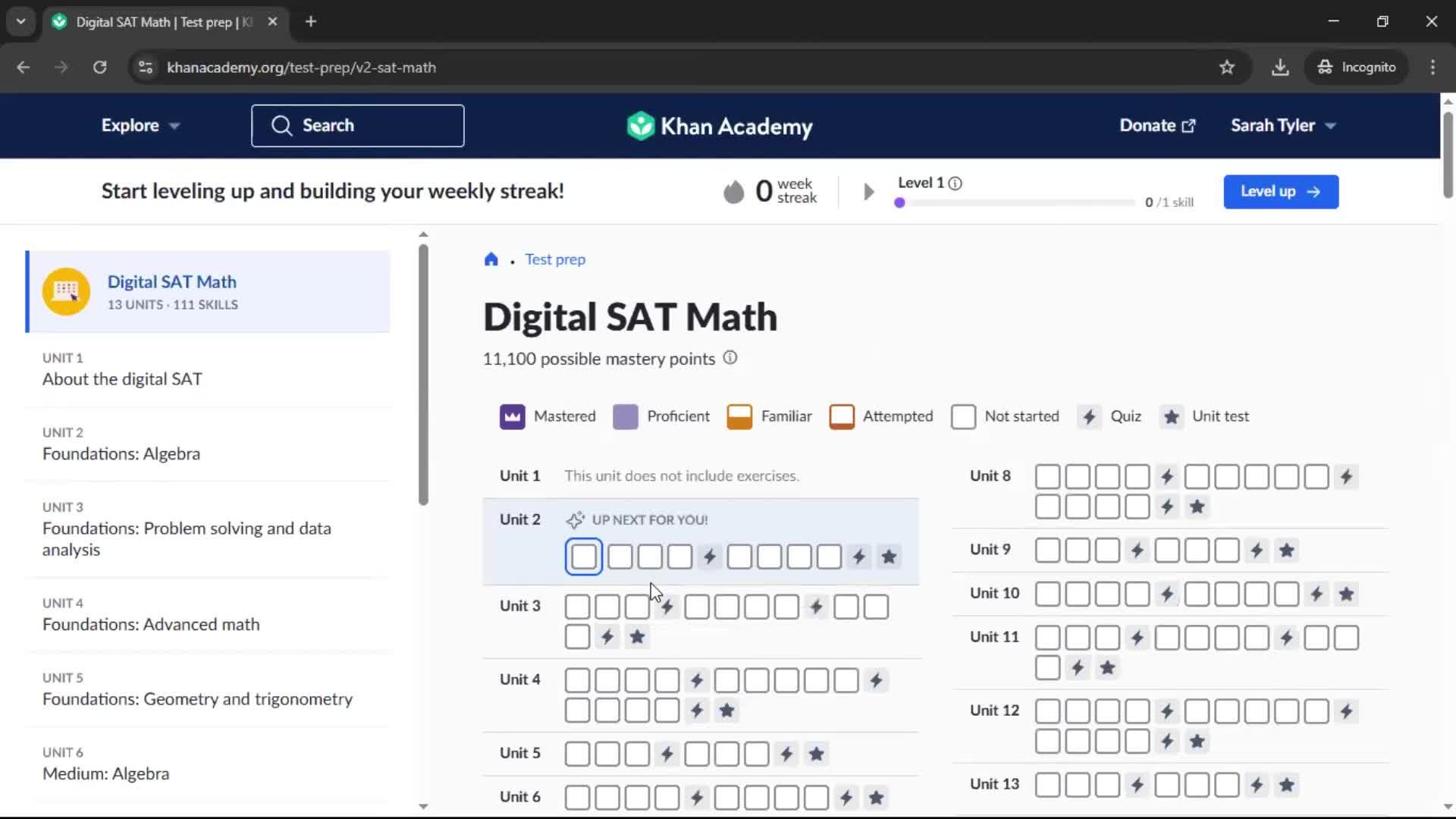The height and width of the screenshot is (819, 1456).
Task: Click the Mastered legend swatch
Action: pyautogui.click(x=512, y=416)
